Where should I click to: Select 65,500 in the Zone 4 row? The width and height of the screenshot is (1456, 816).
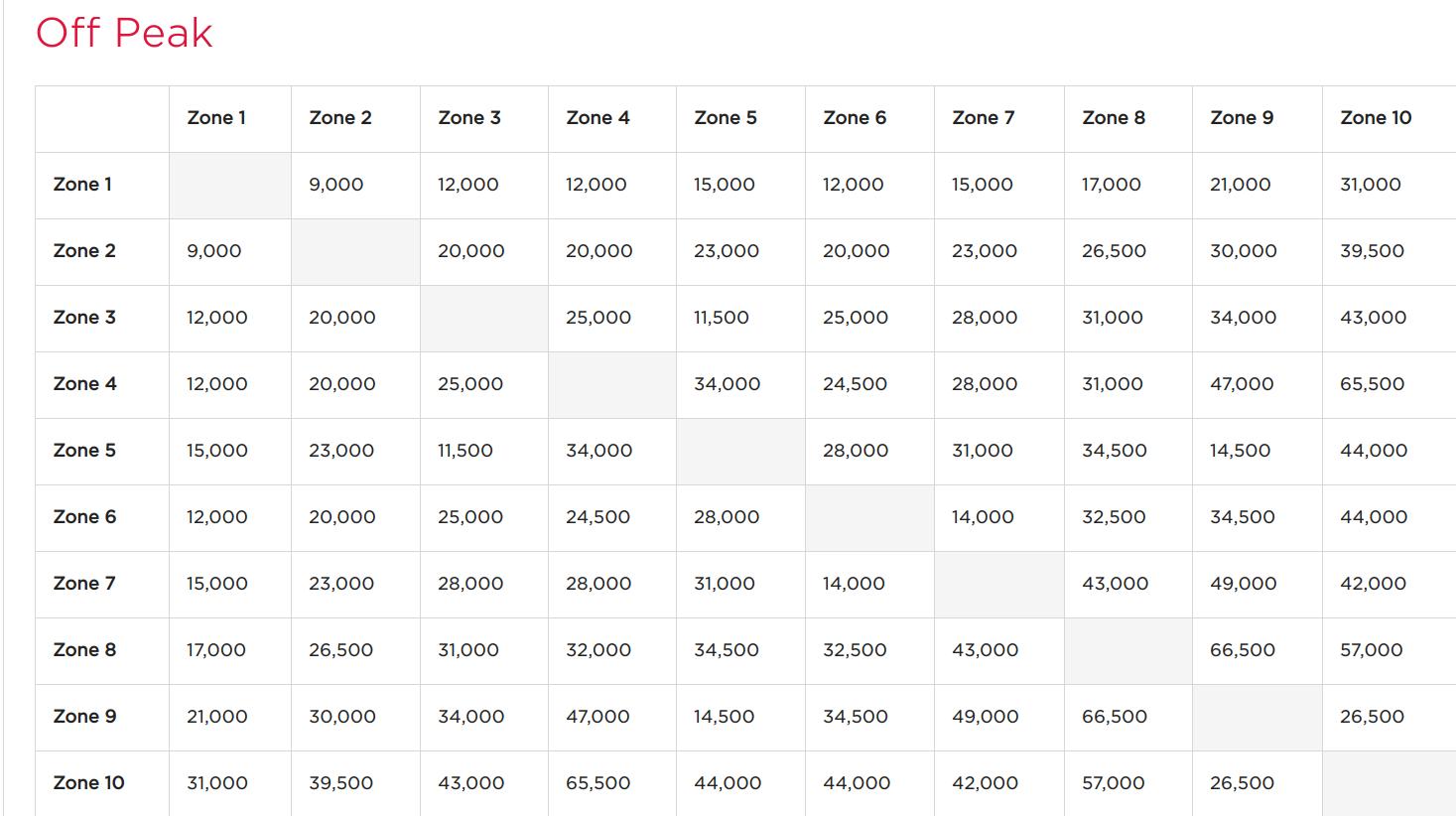click(x=1373, y=384)
